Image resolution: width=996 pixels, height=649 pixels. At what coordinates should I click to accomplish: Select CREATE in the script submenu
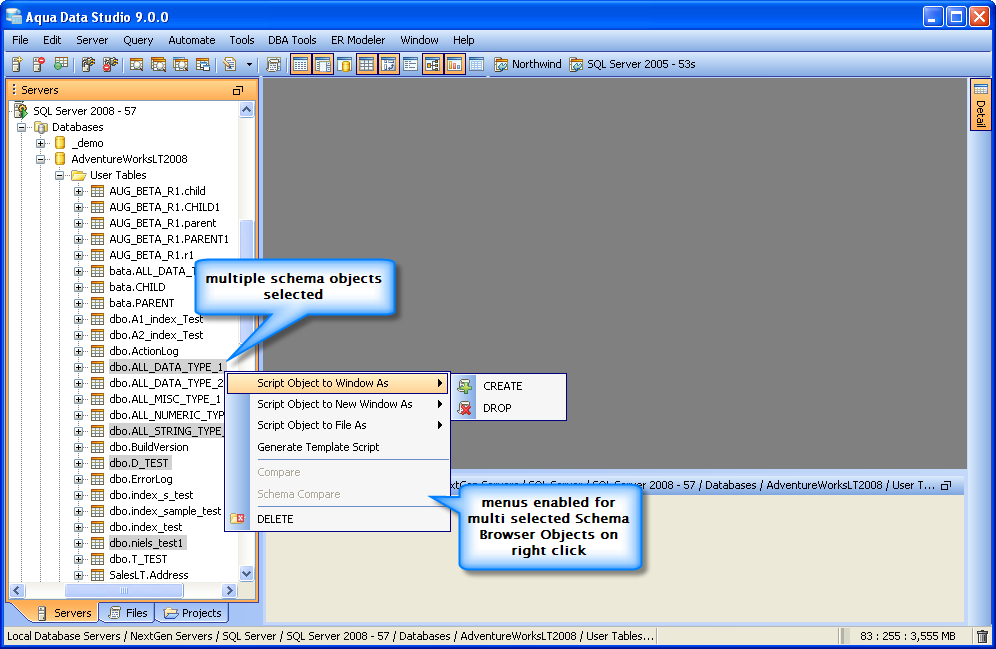pos(509,386)
